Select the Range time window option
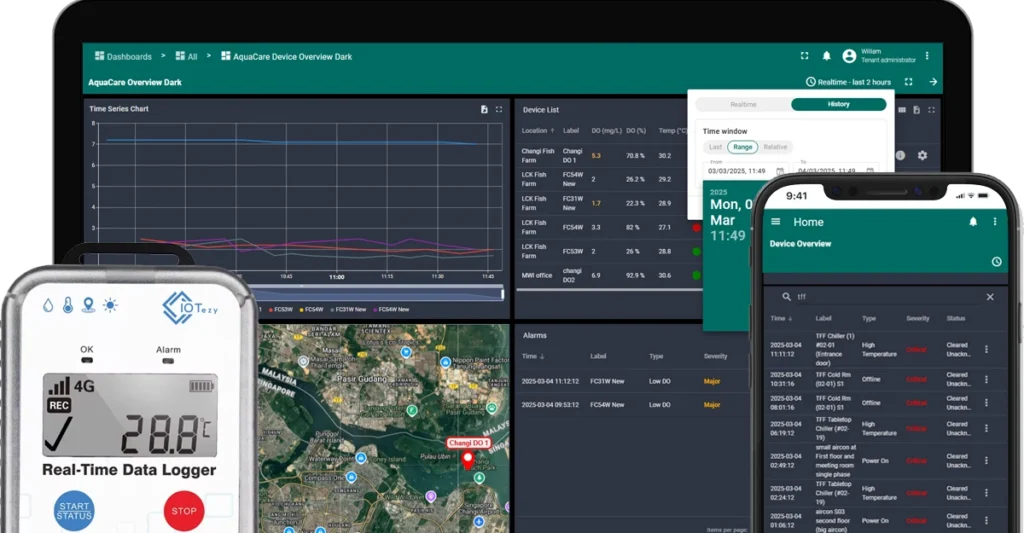1024x533 pixels. tap(743, 147)
